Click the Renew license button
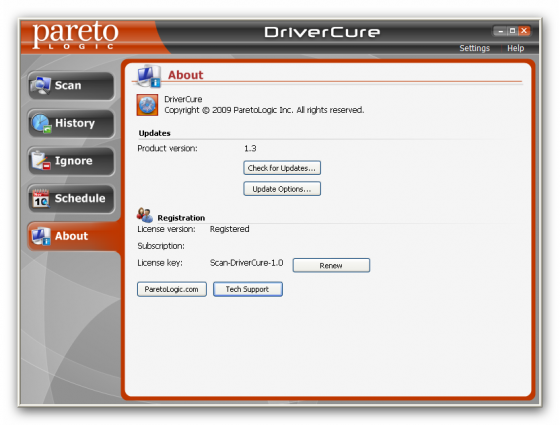Image resolution: width=560 pixels, height=425 pixels. point(331,265)
